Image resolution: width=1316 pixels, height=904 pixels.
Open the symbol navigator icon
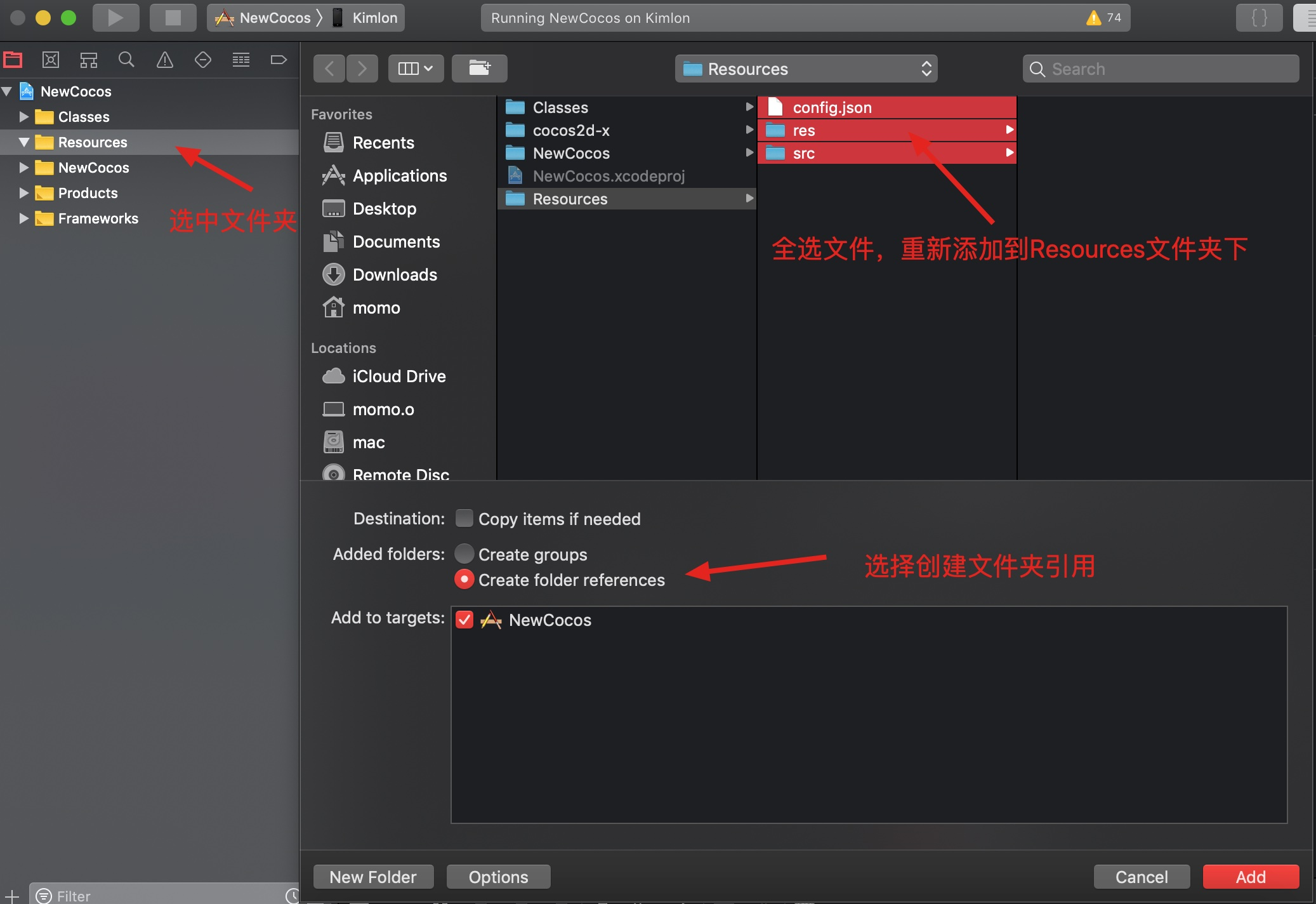[89, 60]
